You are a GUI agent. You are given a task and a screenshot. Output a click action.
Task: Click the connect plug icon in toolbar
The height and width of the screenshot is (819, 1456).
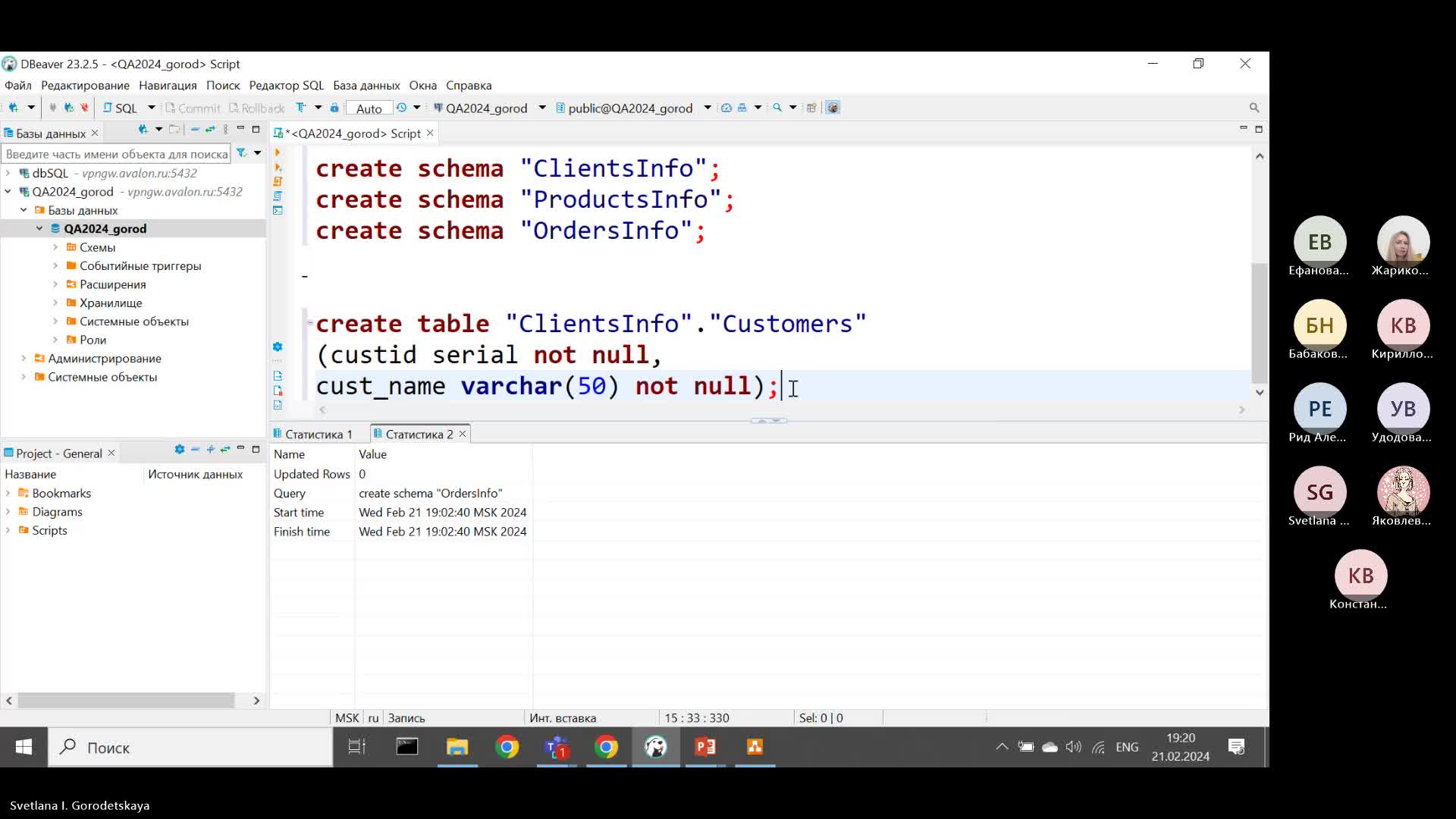pos(52,108)
